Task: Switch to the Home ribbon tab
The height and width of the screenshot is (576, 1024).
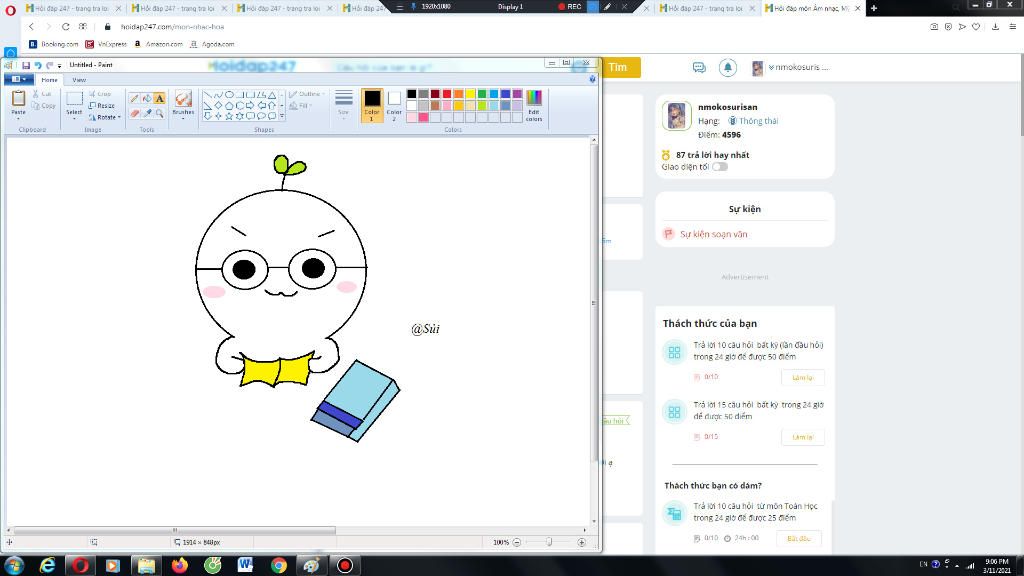Action: pos(49,80)
